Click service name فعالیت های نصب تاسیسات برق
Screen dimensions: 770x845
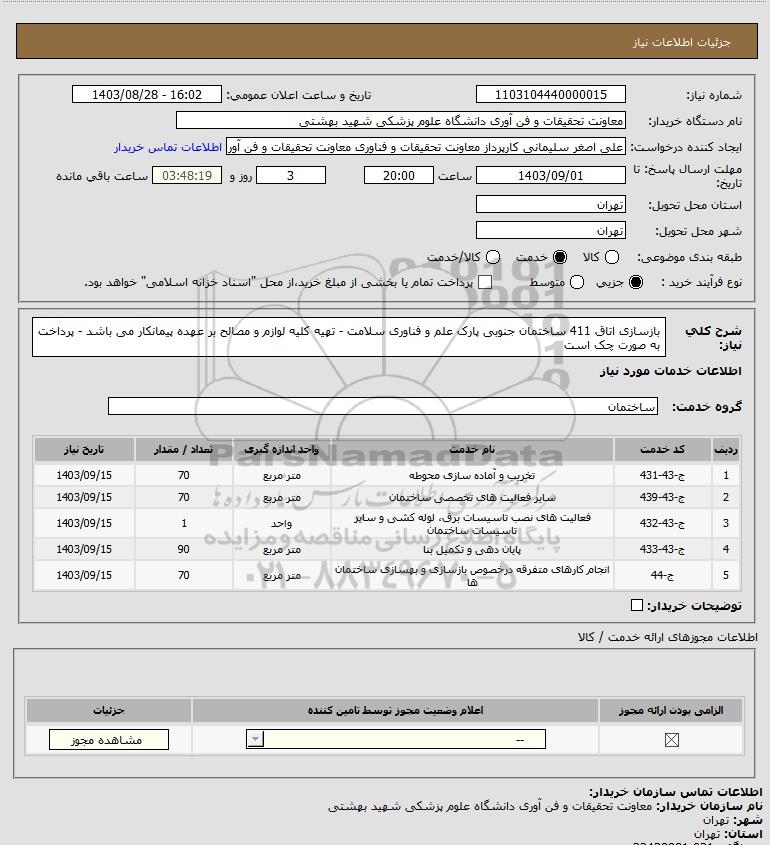[x=472, y=523]
